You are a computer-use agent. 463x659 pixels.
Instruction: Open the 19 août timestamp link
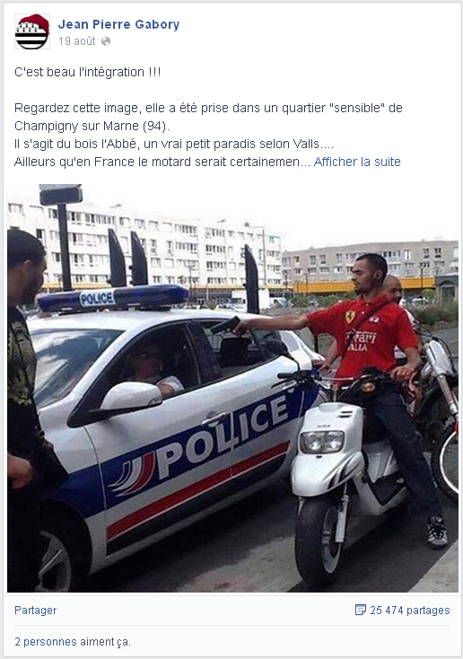[77, 41]
